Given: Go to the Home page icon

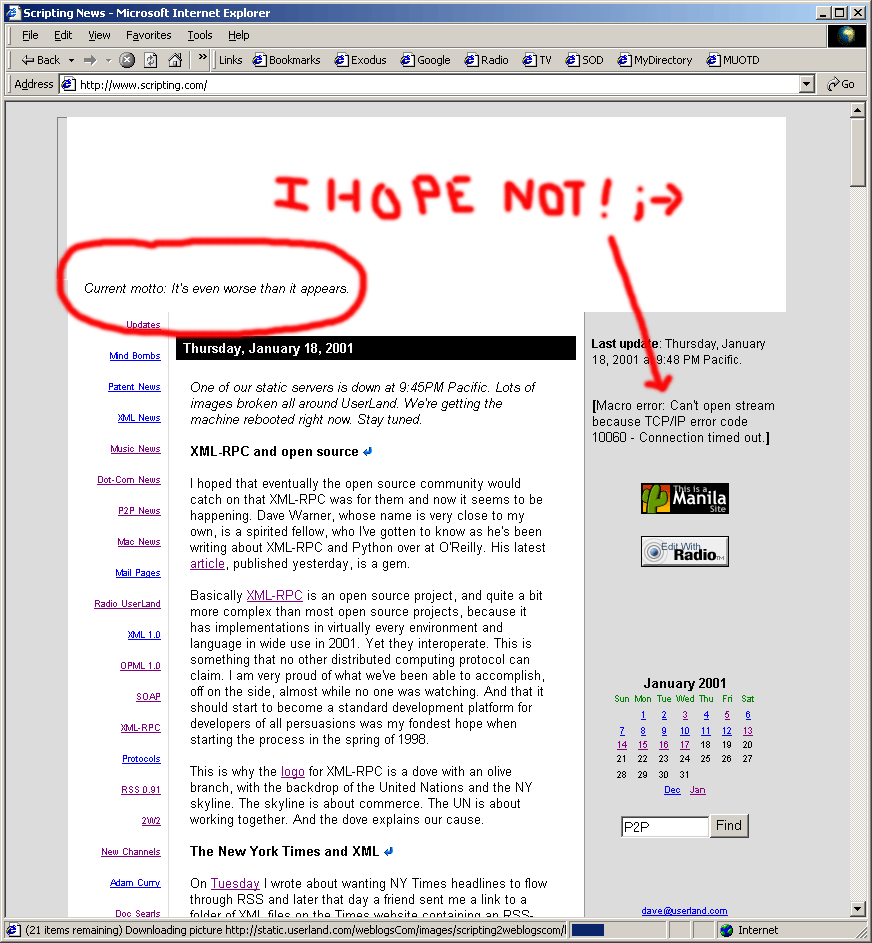Looking at the screenshot, I should pos(175,60).
